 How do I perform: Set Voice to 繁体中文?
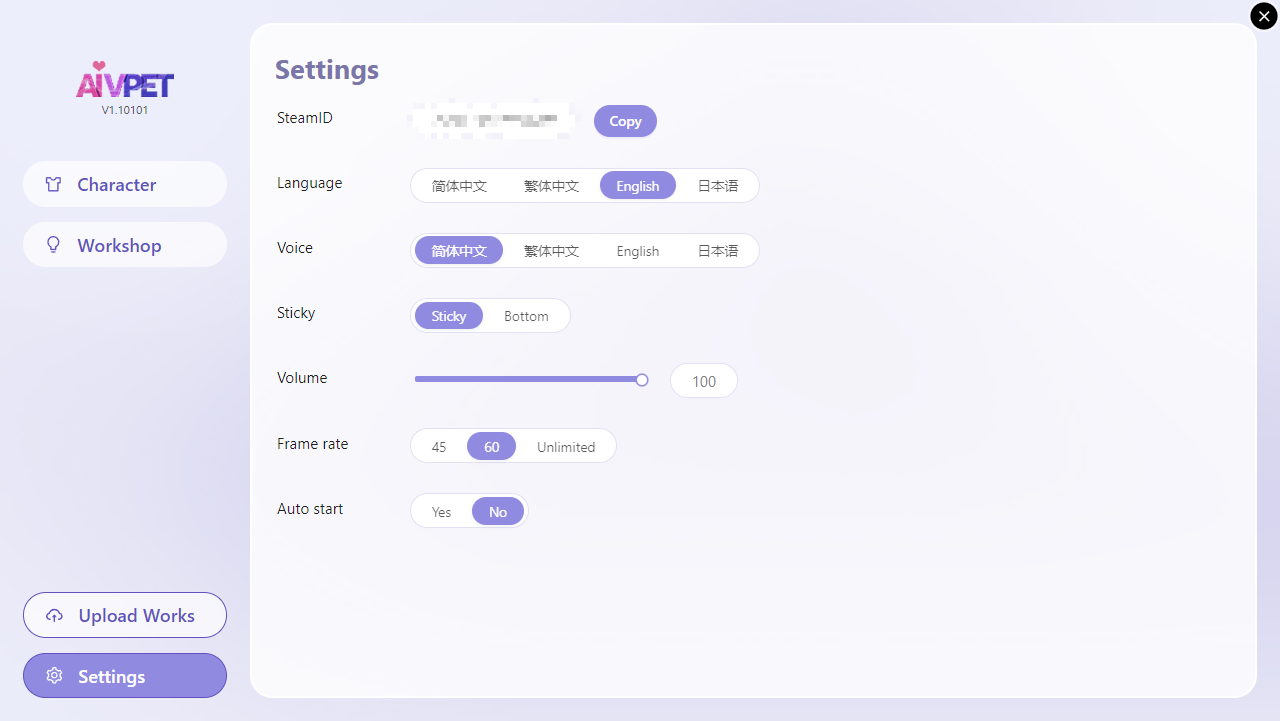point(551,251)
